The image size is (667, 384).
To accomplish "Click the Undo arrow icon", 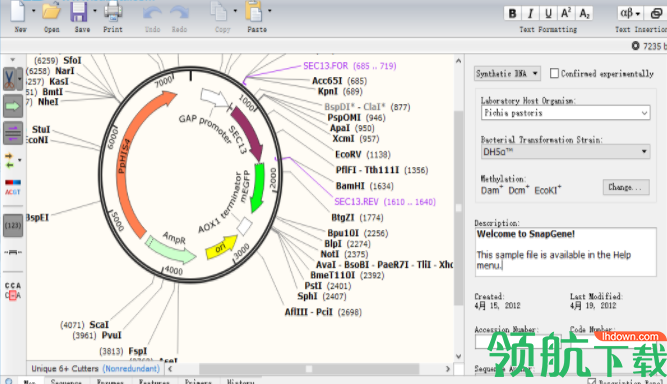I will point(152,13).
